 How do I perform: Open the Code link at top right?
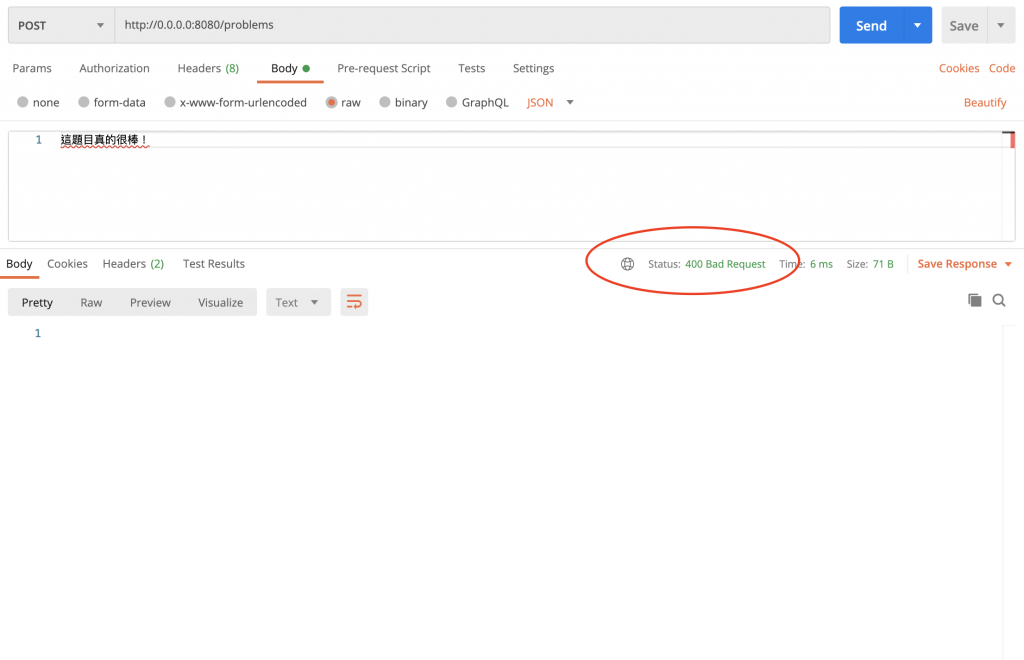click(x=1002, y=68)
